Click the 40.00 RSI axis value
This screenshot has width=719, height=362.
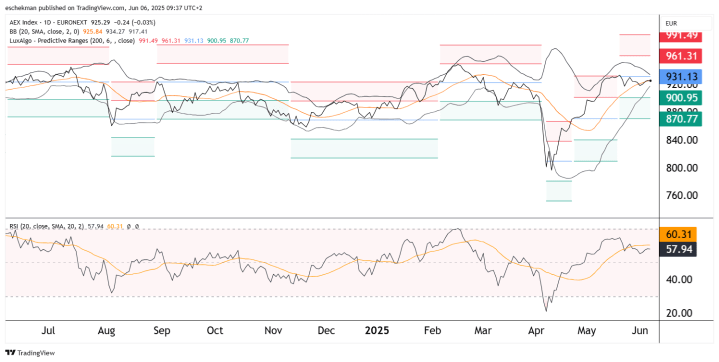[x=680, y=279]
